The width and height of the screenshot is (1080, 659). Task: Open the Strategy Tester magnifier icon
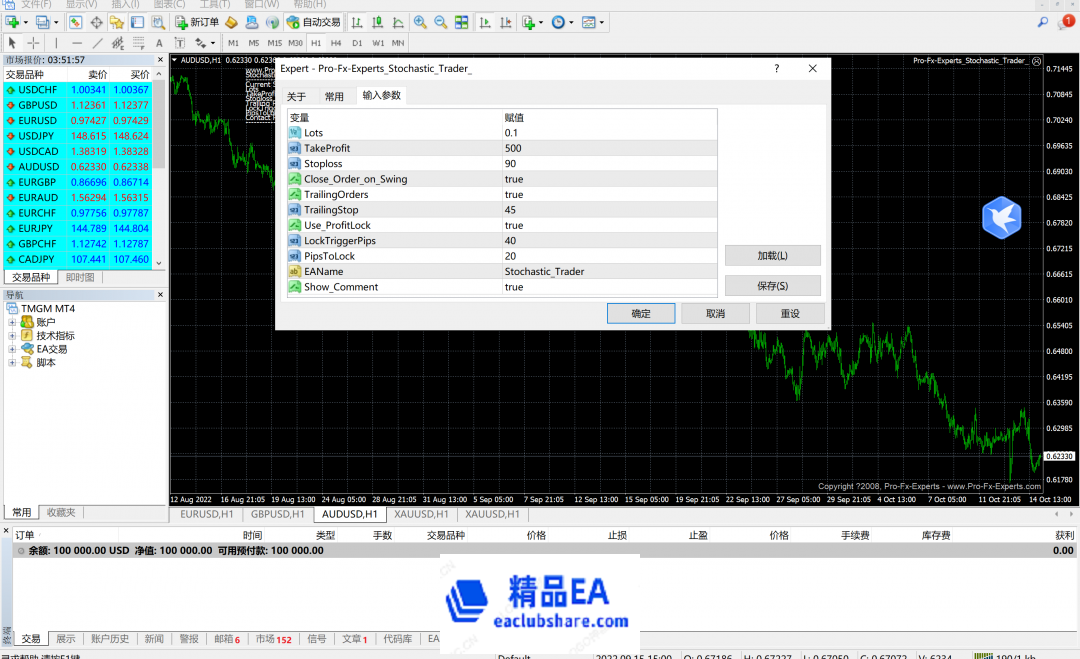(x=158, y=22)
